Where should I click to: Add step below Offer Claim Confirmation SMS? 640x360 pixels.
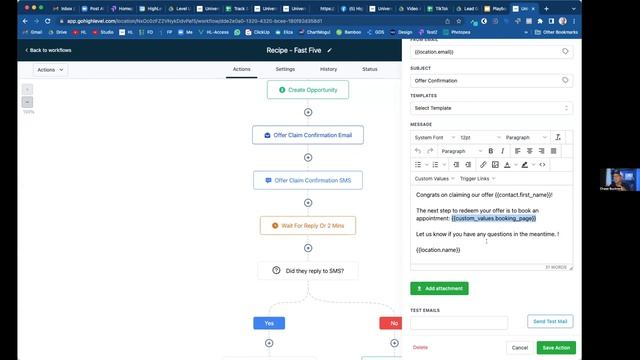pos(308,203)
